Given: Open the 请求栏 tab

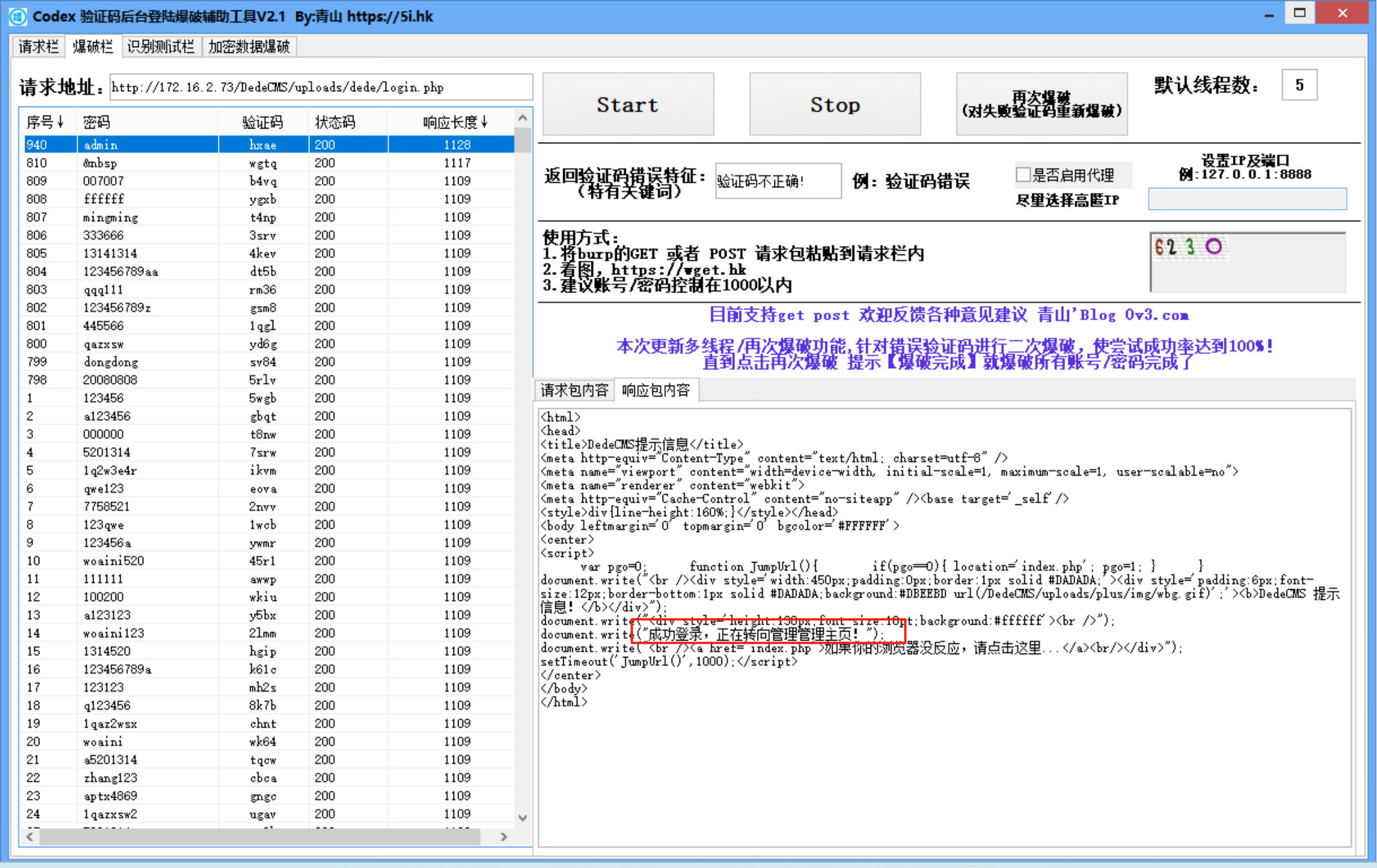Looking at the screenshot, I should click(39, 46).
